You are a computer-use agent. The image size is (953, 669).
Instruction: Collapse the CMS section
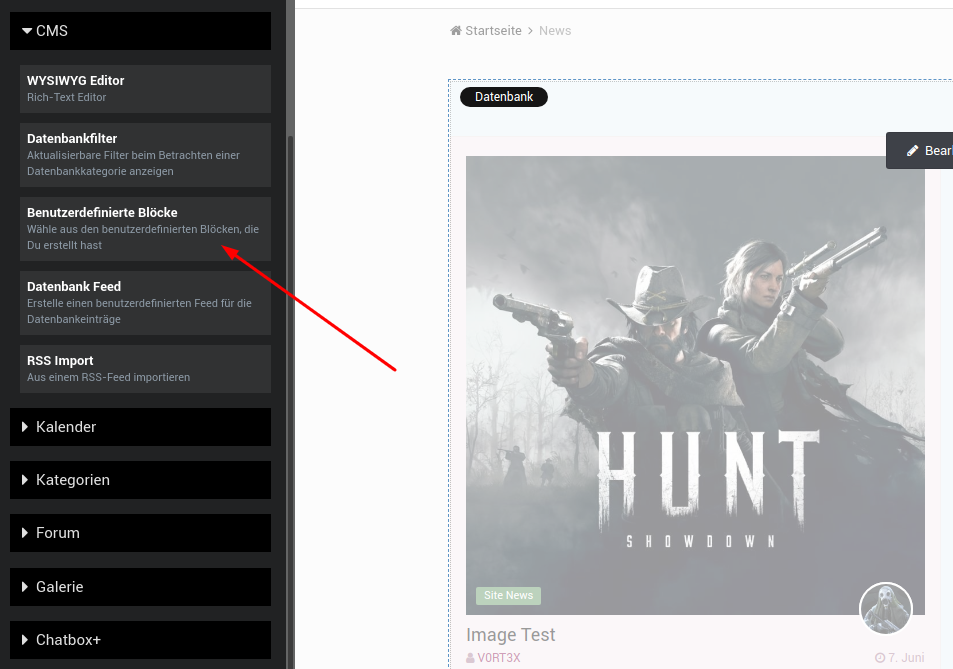[x=140, y=31]
